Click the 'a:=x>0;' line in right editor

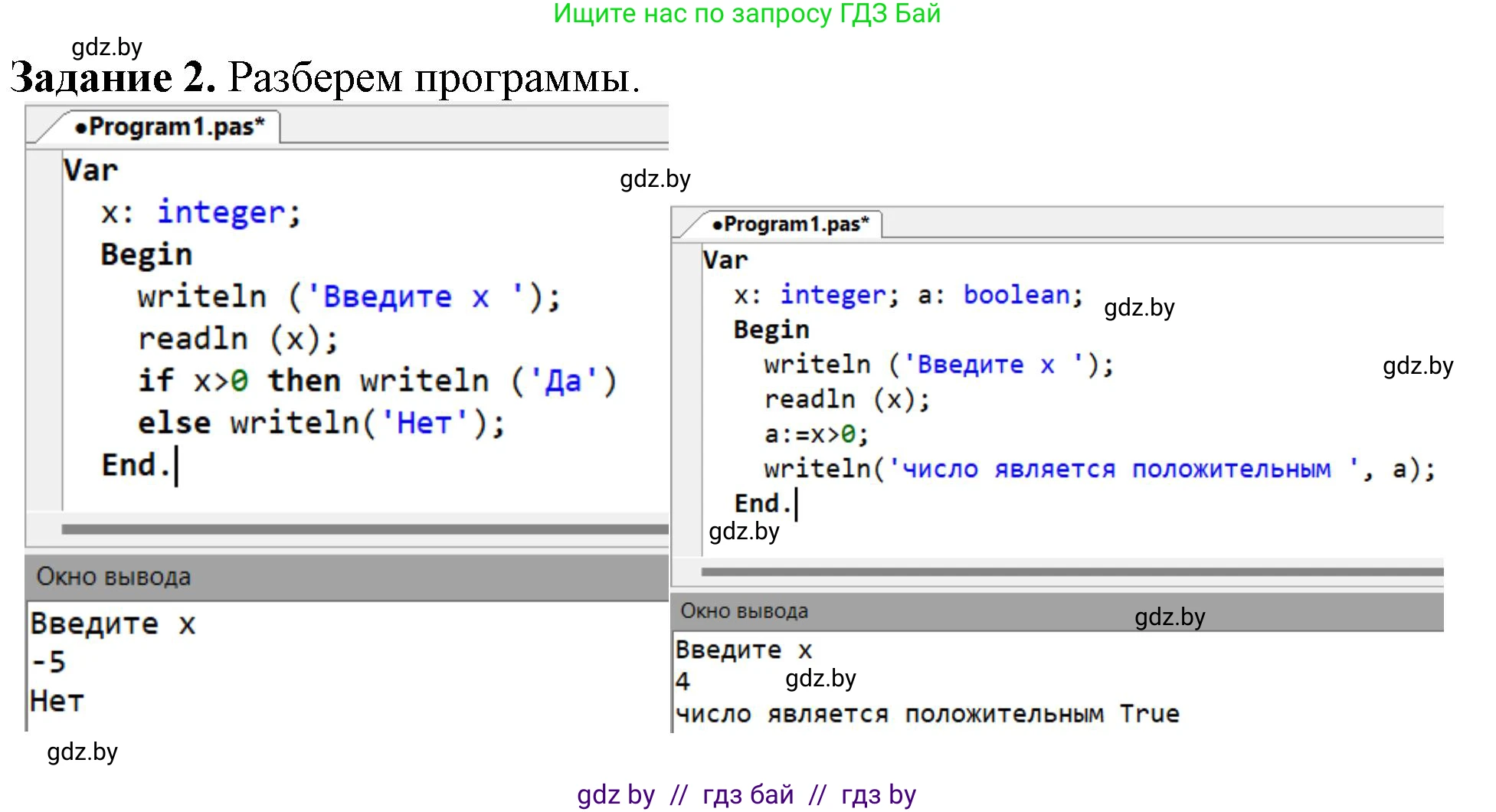tap(816, 435)
